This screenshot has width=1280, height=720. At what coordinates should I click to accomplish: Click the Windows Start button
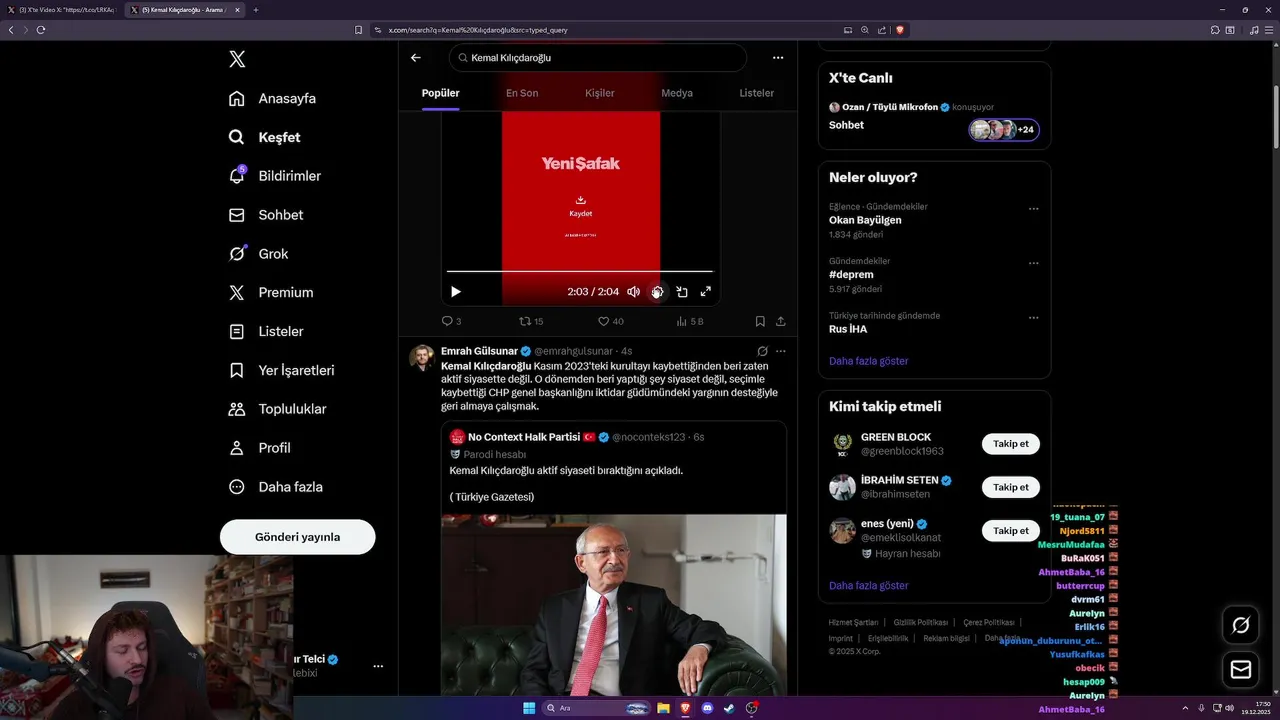(529, 708)
